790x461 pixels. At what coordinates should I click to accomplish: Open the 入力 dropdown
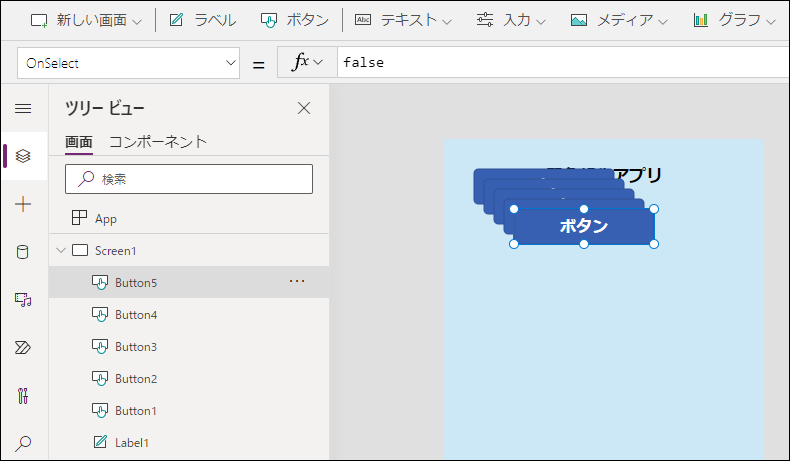coord(511,20)
